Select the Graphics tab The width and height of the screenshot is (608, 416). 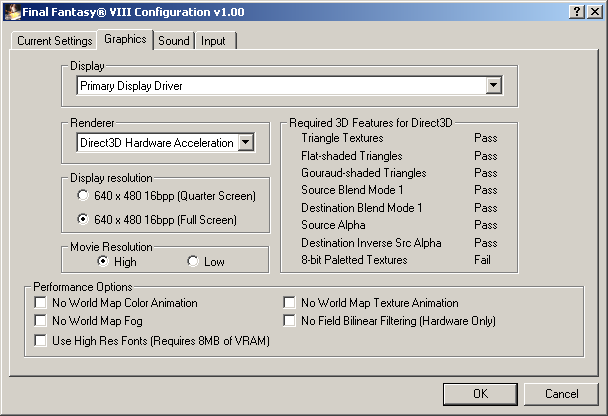125,39
